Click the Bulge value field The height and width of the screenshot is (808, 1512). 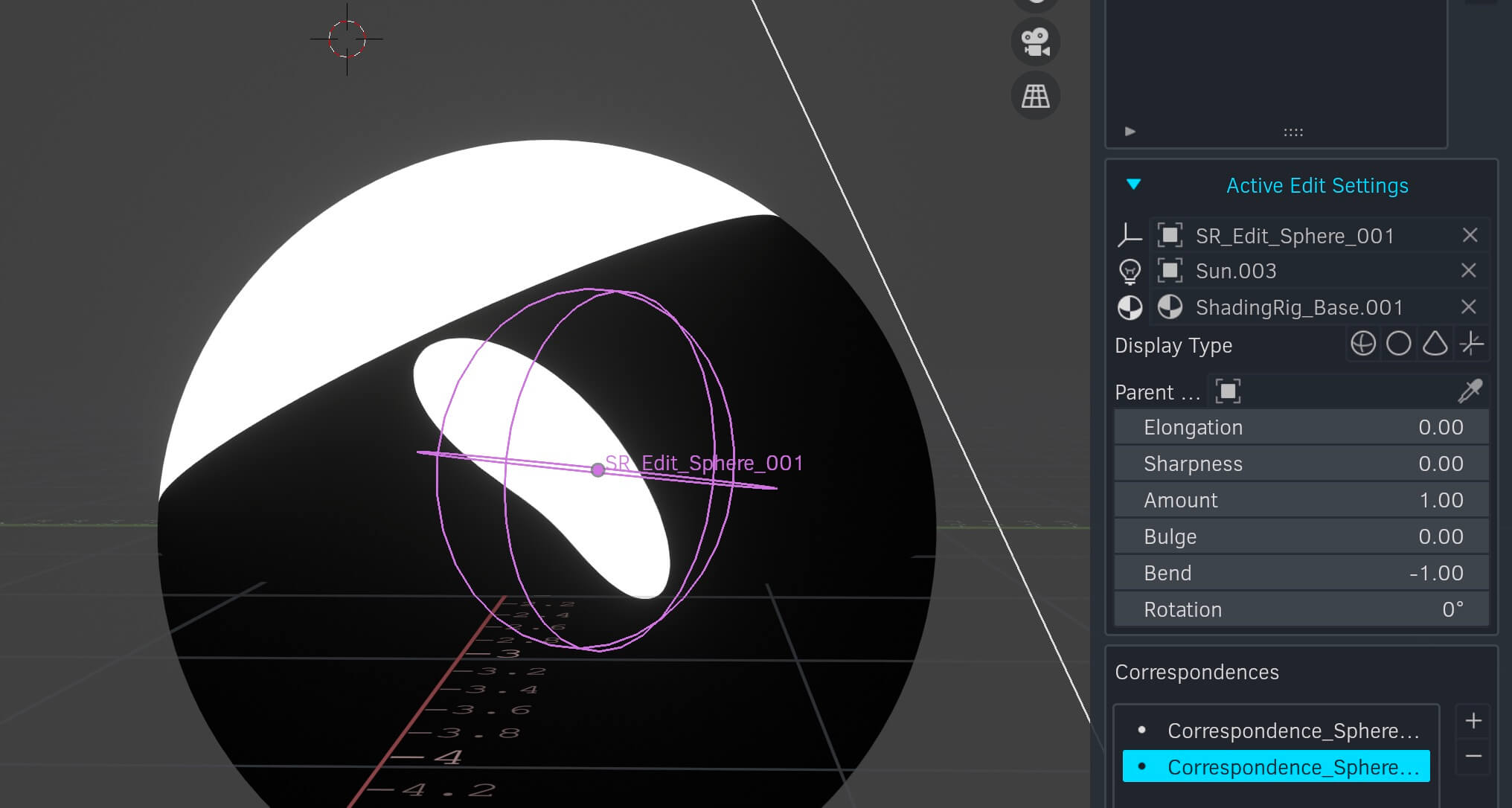click(x=1301, y=536)
